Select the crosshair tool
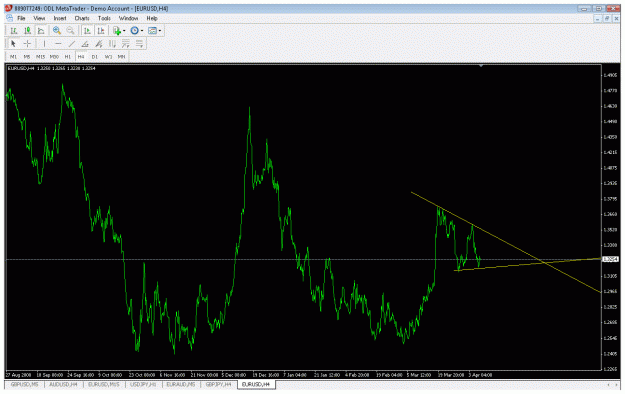 coord(27,43)
